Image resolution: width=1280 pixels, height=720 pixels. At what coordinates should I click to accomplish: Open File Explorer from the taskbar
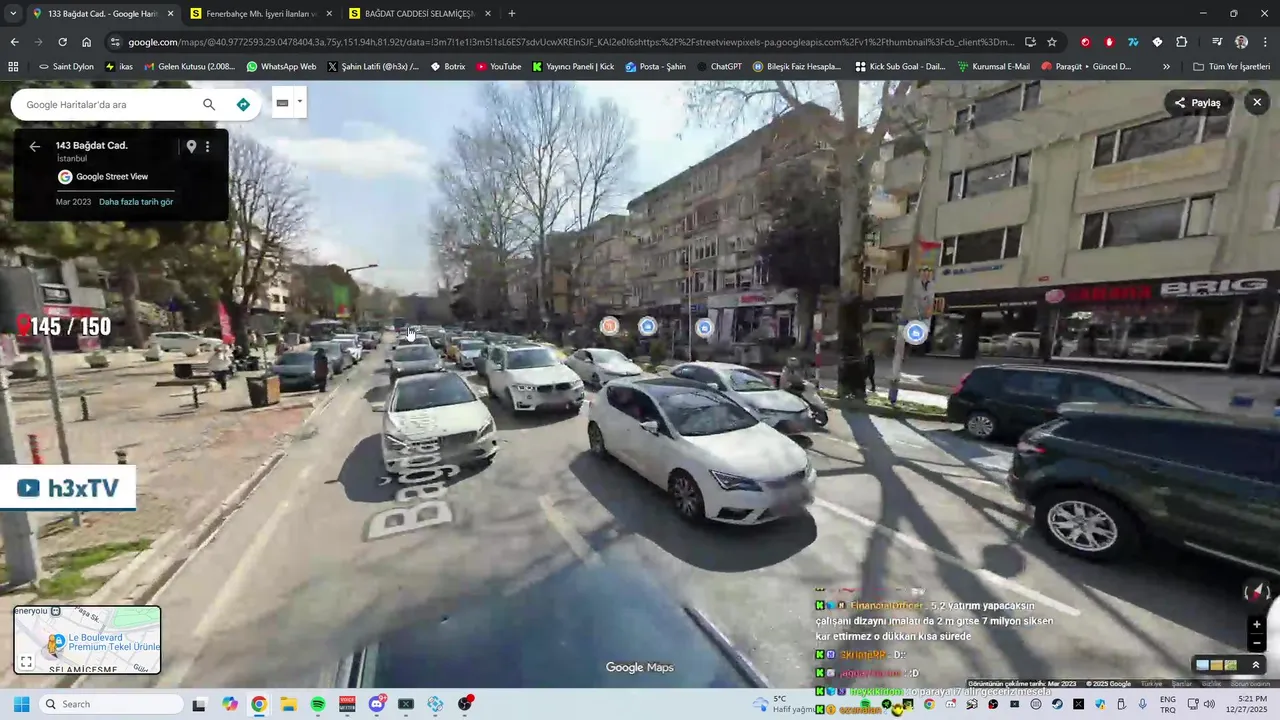[x=288, y=704]
